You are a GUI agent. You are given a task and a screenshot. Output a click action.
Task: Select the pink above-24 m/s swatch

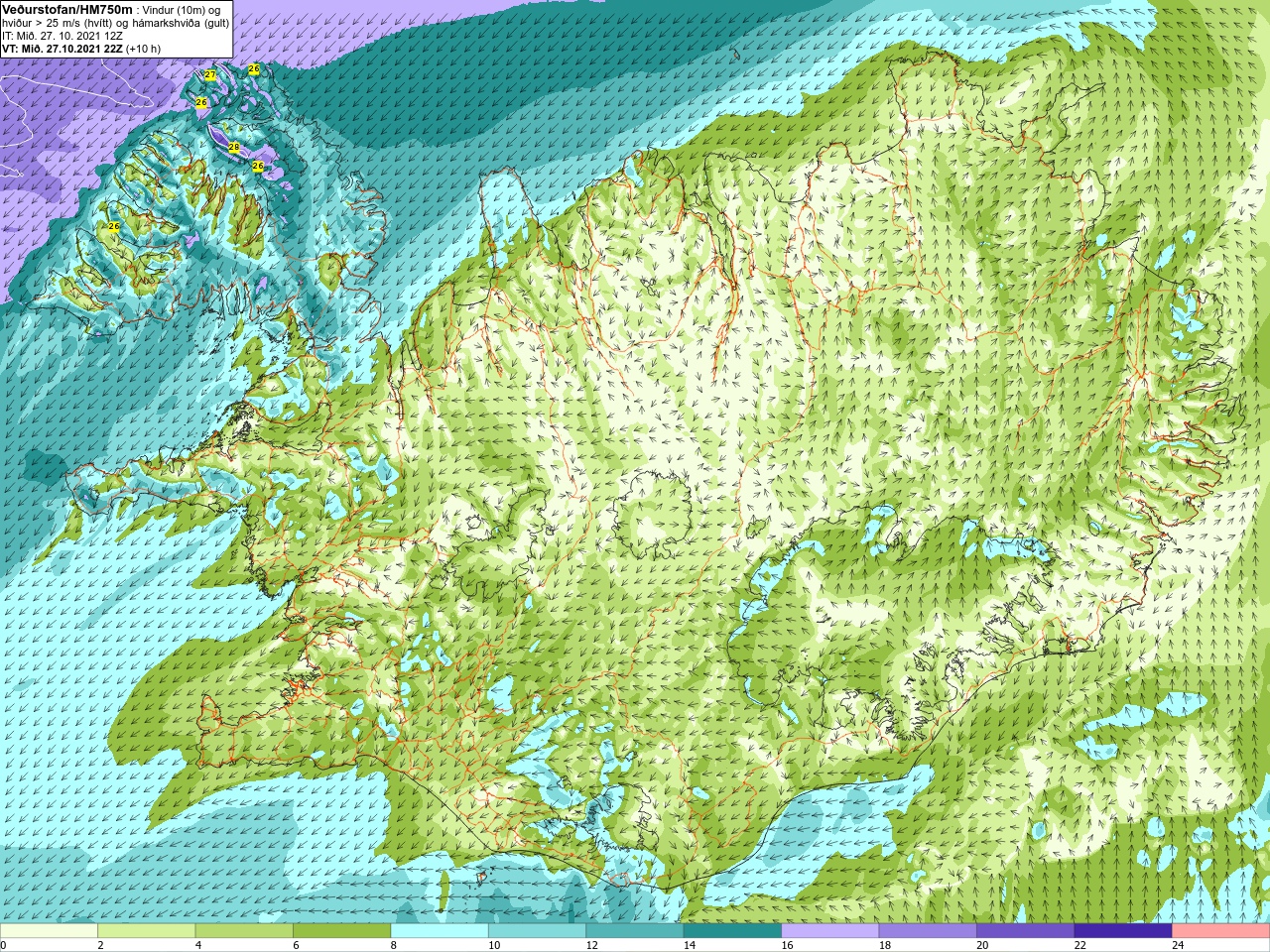1220,931
